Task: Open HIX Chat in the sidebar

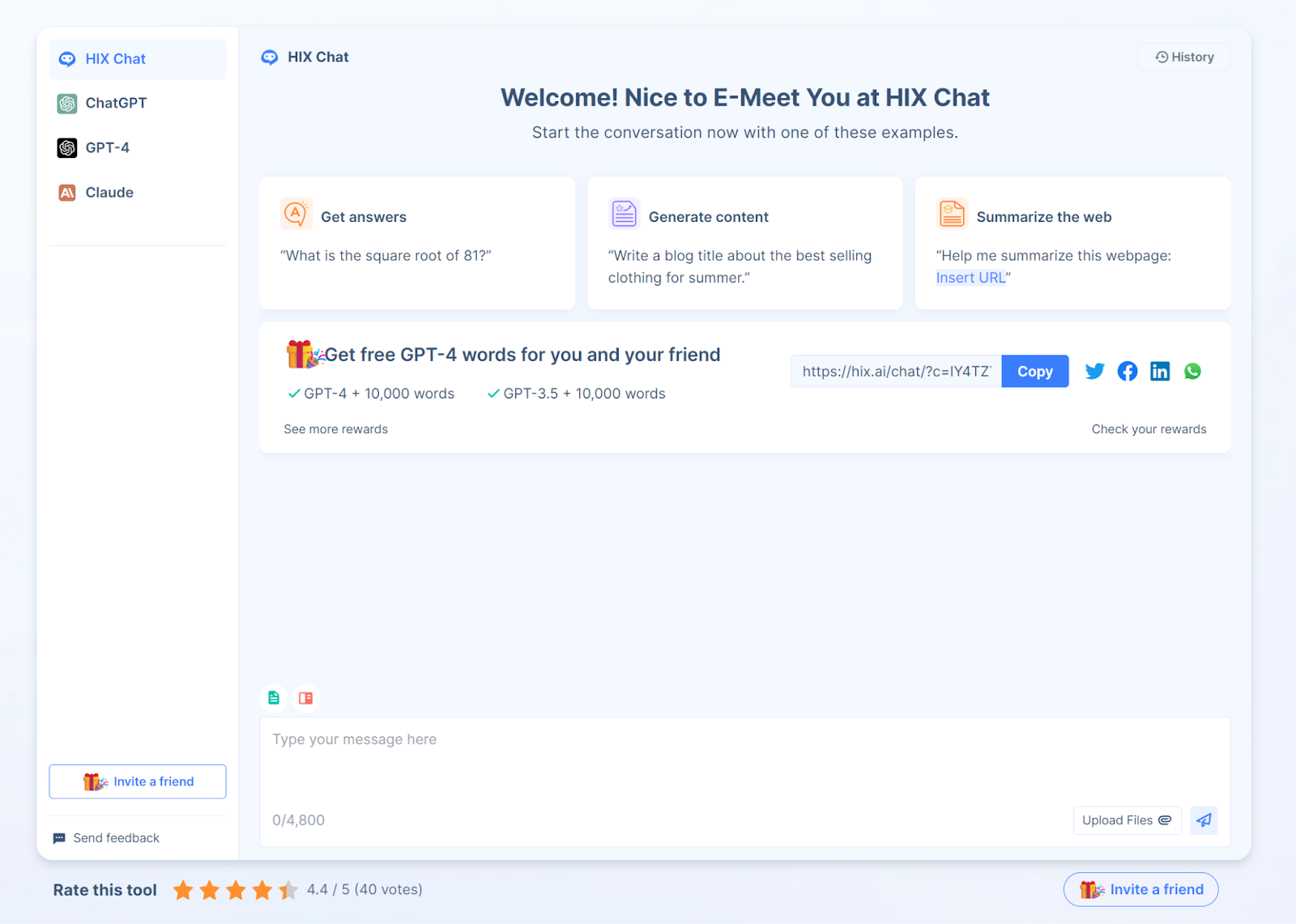Action: (138, 59)
